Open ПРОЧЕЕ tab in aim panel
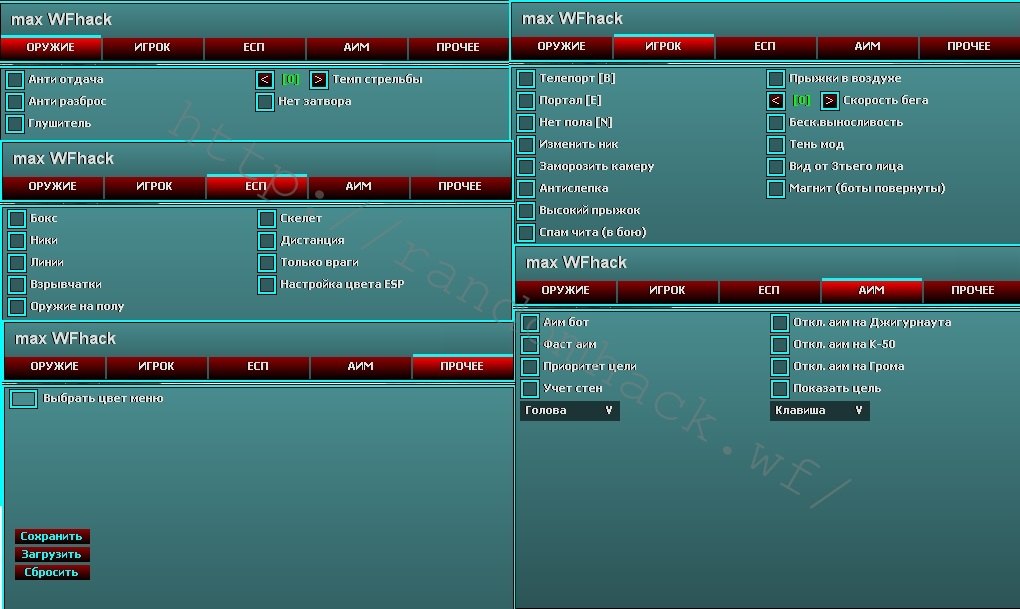 click(x=973, y=290)
